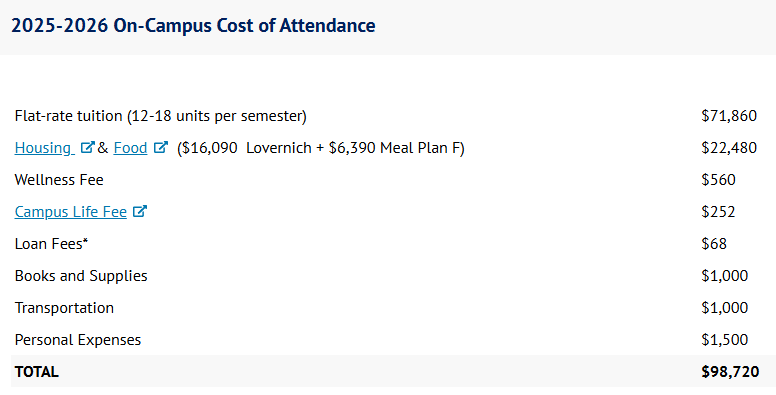Click the Transportation row label
The image size is (776, 395).
[64, 308]
